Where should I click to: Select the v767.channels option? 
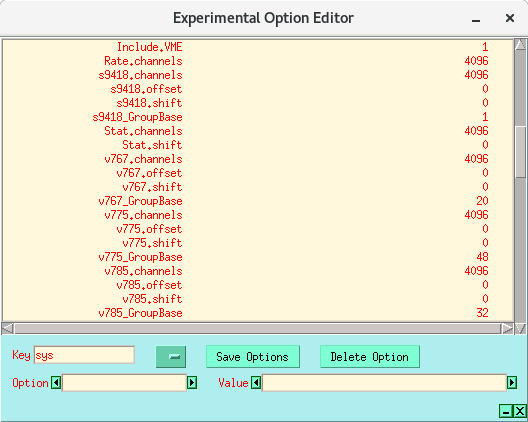[x=143, y=159]
